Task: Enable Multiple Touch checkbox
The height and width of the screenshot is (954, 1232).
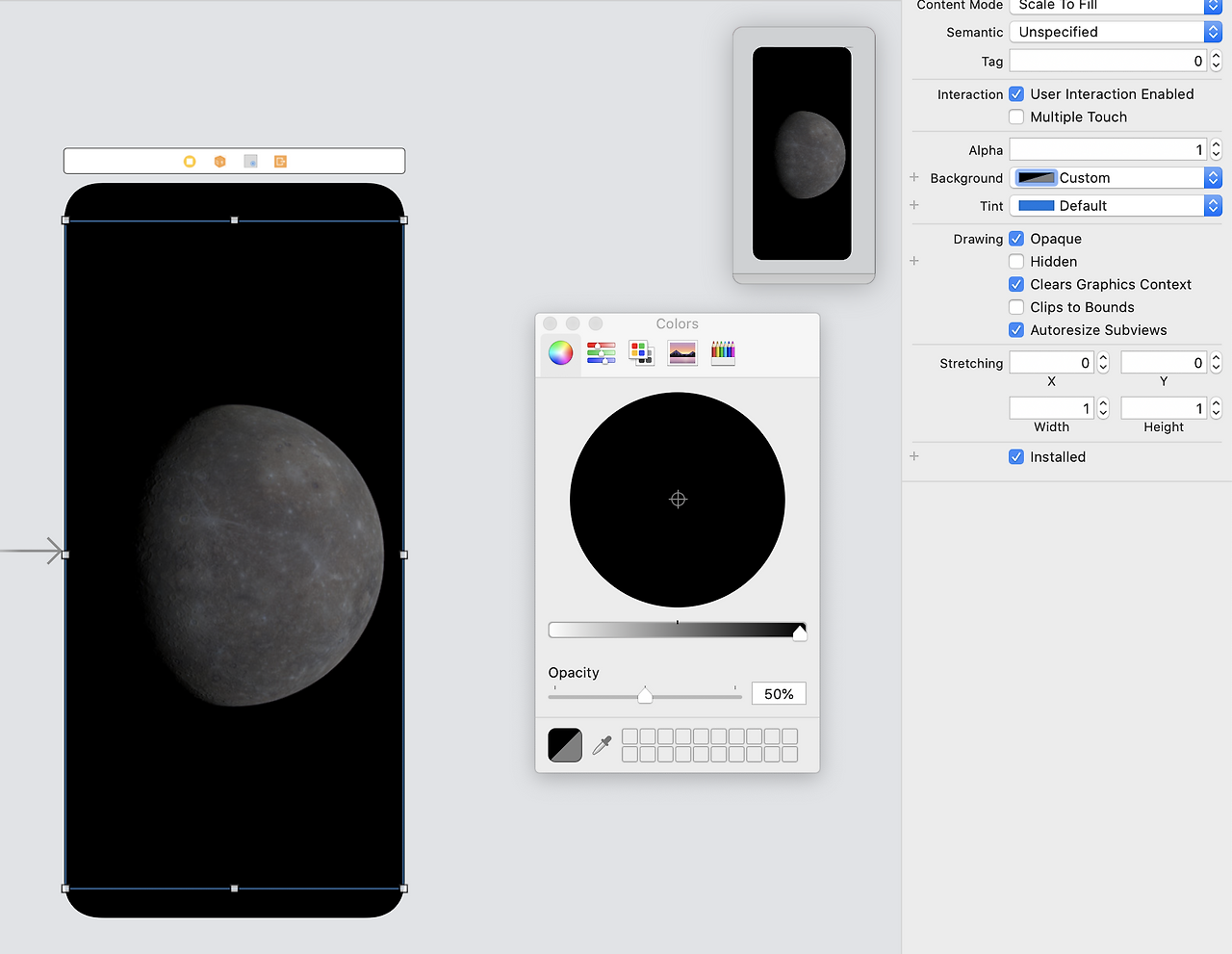Action: point(1016,117)
